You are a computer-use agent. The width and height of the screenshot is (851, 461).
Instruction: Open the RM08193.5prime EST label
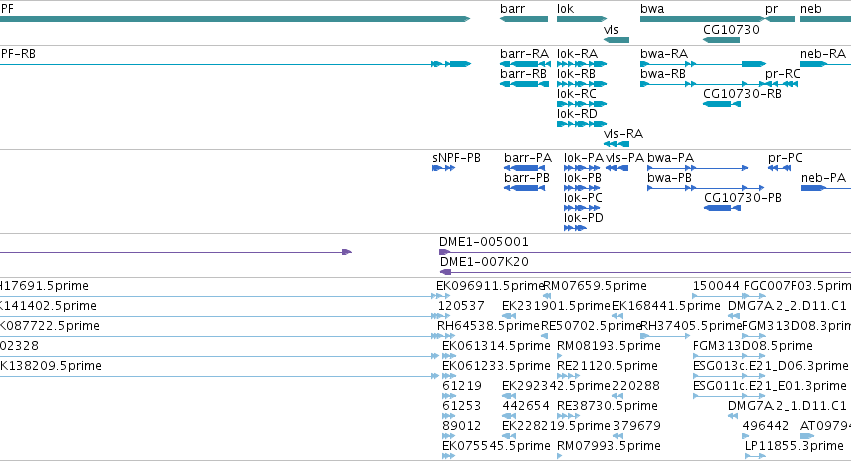[609, 346]
